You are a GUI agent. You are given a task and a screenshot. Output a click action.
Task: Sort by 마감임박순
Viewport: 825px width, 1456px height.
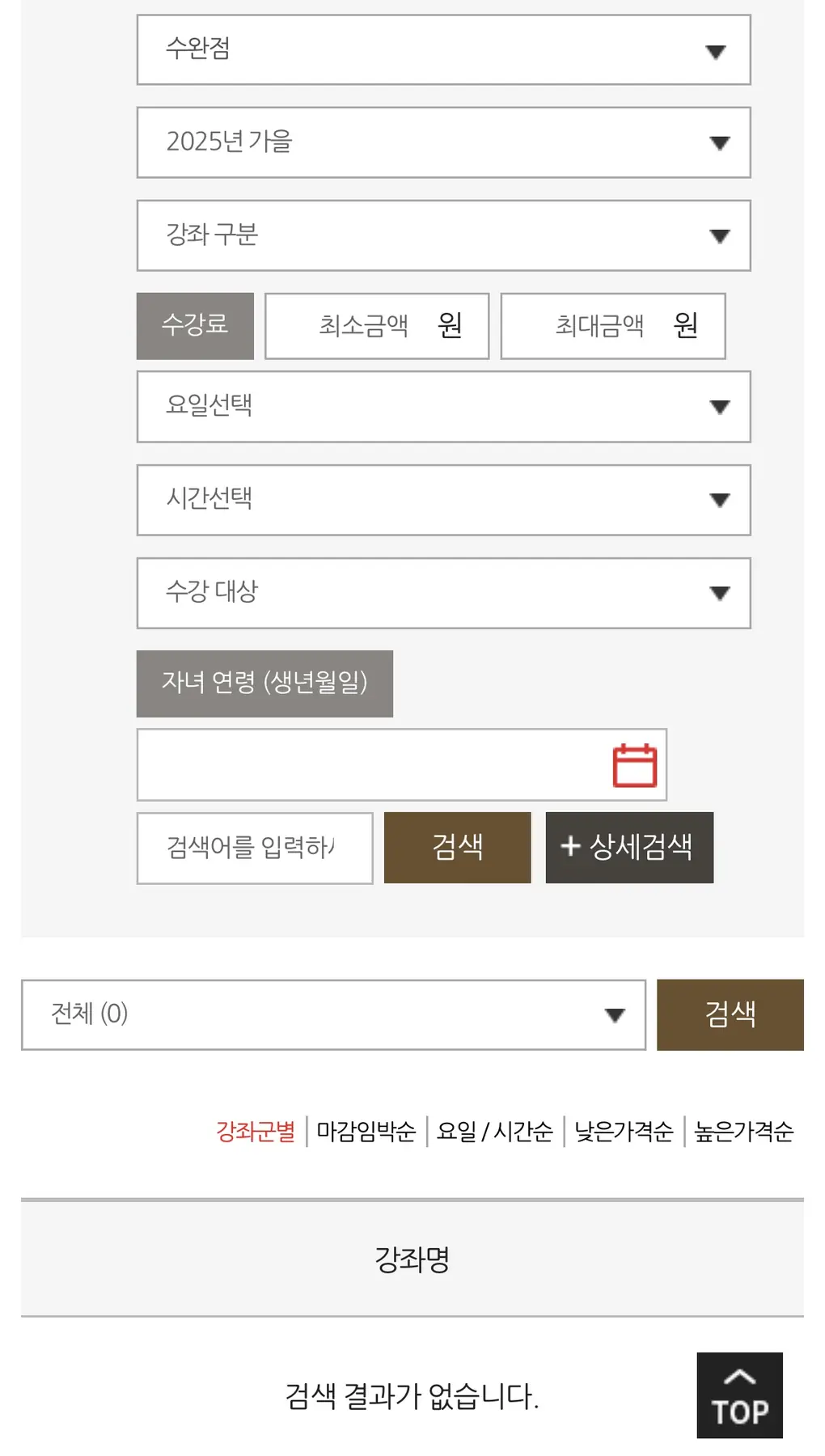pos(366,1131)
